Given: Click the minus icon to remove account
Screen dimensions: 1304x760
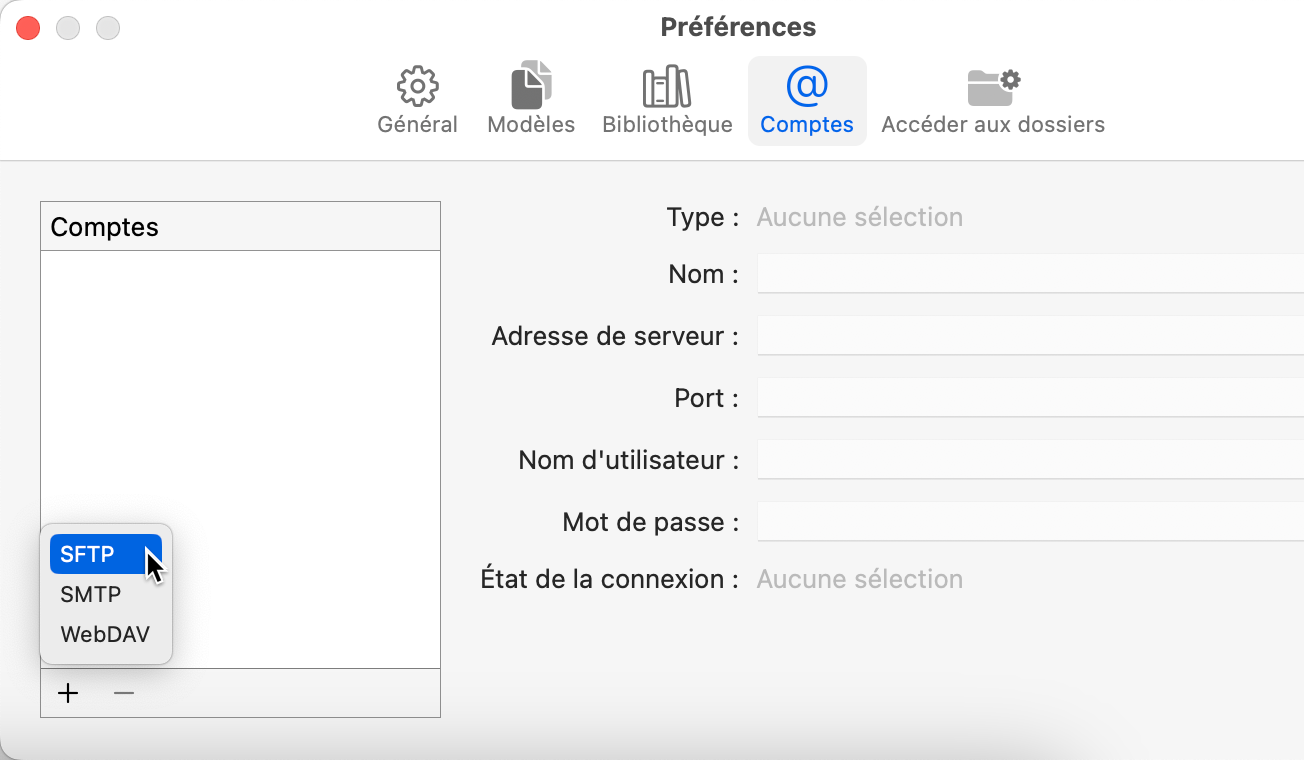Looking at the screenshot, I should tap(123, 692).
